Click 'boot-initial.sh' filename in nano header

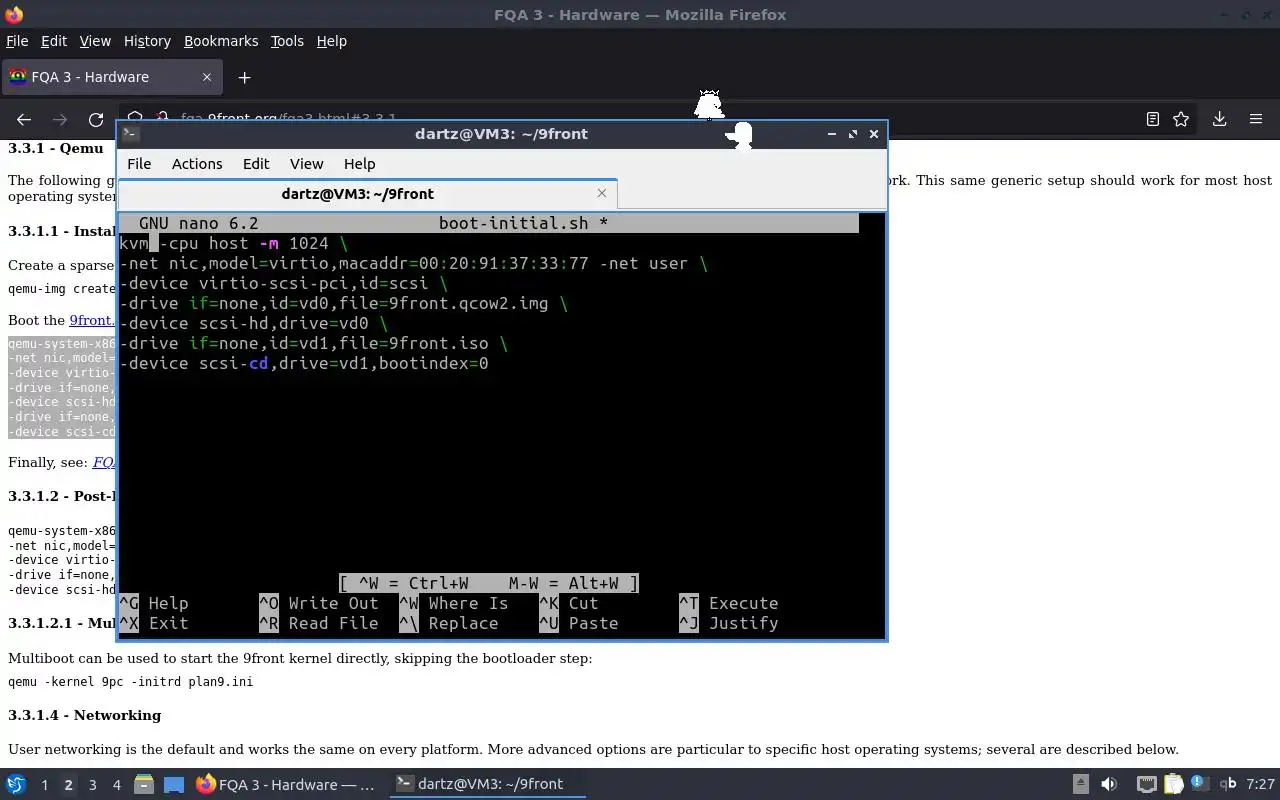513,223
